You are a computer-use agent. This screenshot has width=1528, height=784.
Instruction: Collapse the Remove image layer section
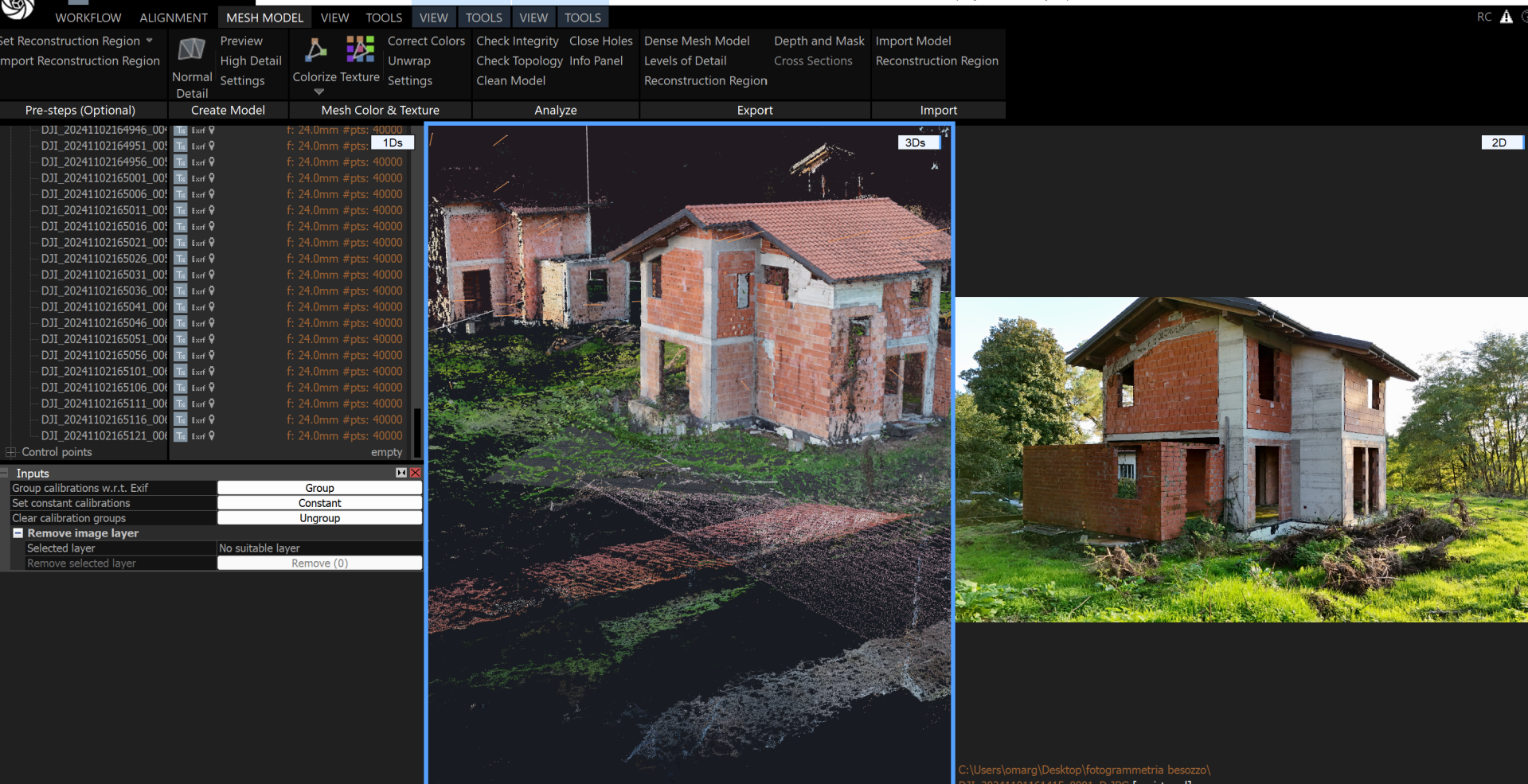[x=18, y=533]
